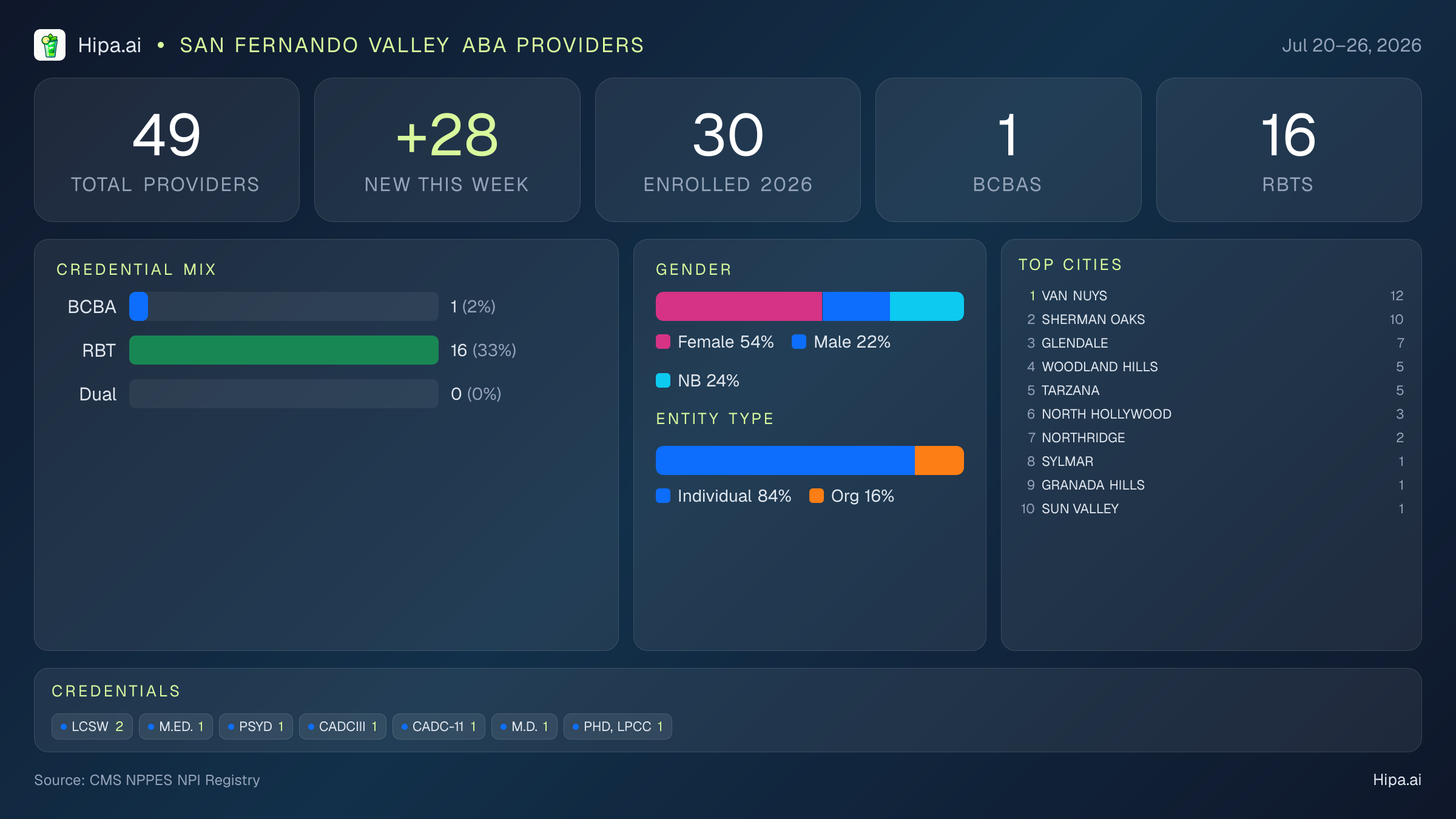Screen dimensions: 1456x819
Task: Click the Hipa.ai brand name in header
Action: [109, 45]
